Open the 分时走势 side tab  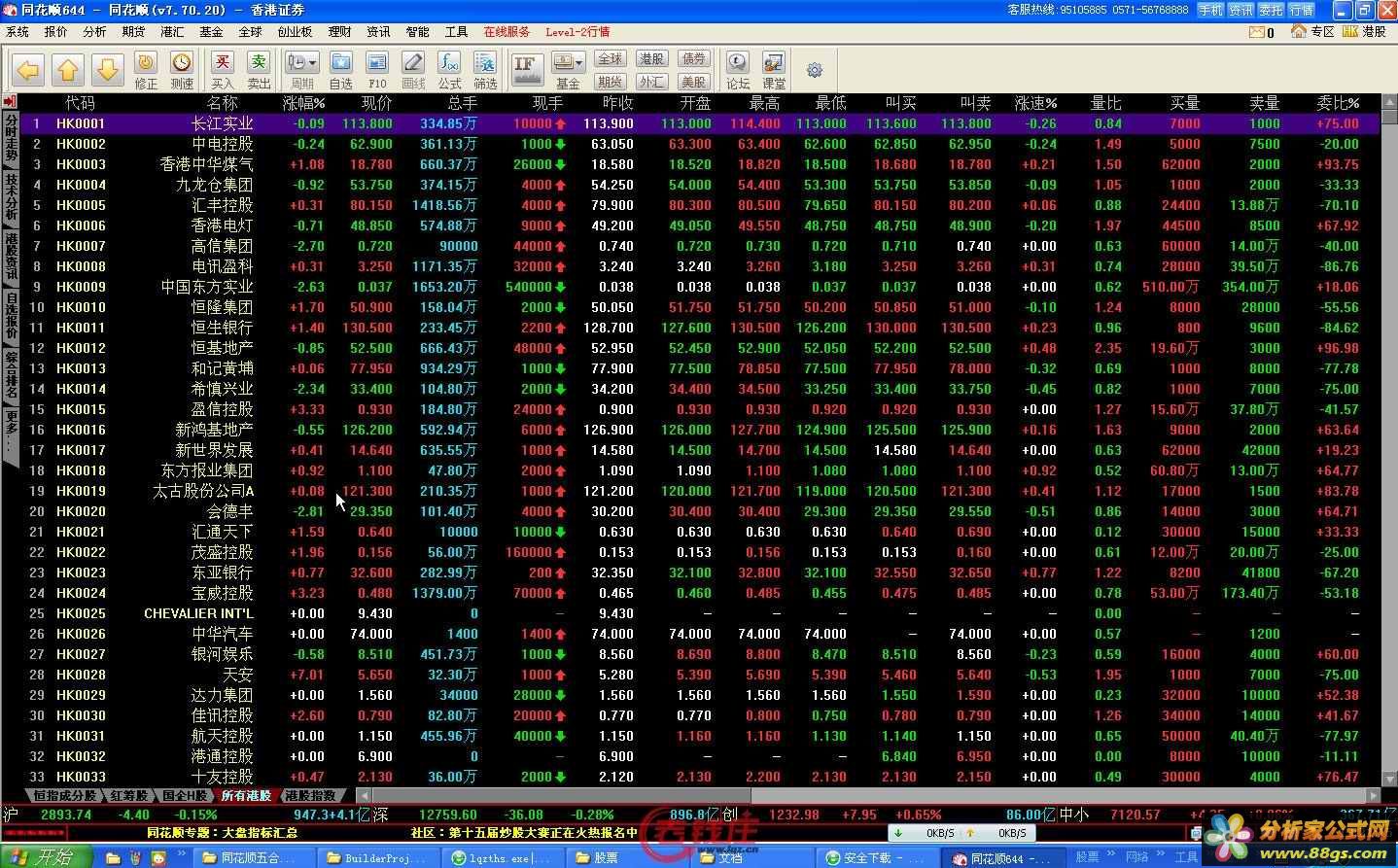[11, 138]
